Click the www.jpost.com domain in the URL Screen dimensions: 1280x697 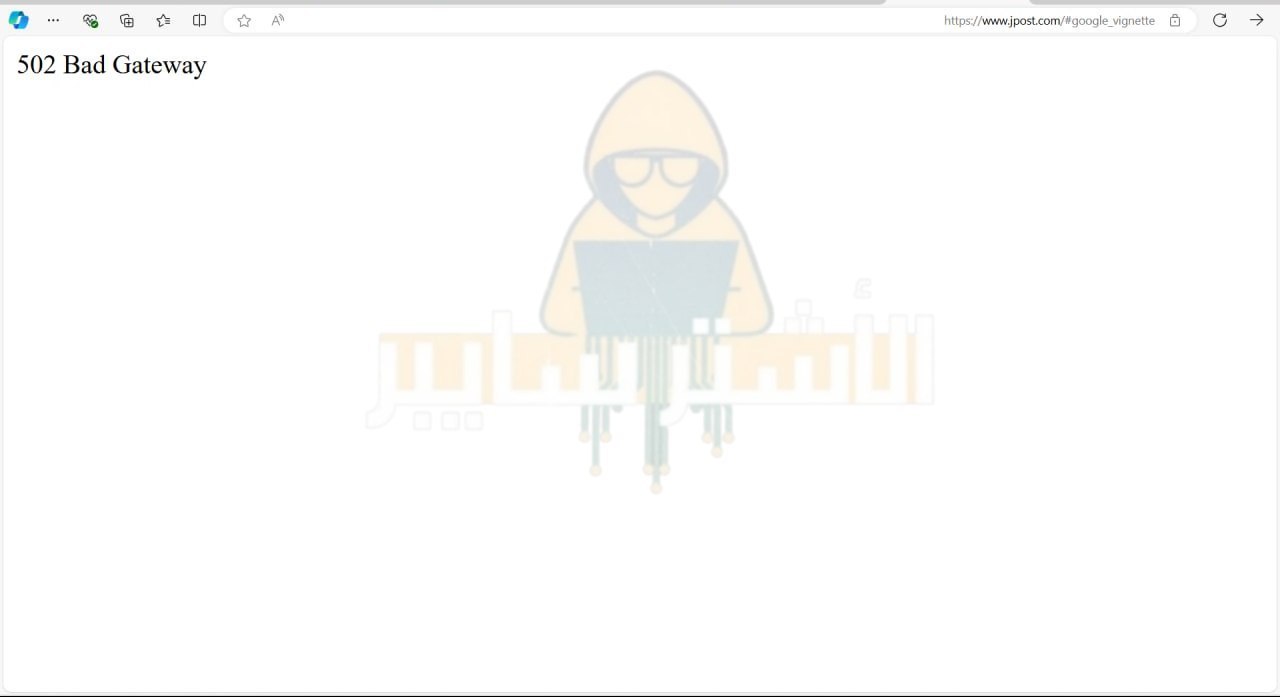1020,20
